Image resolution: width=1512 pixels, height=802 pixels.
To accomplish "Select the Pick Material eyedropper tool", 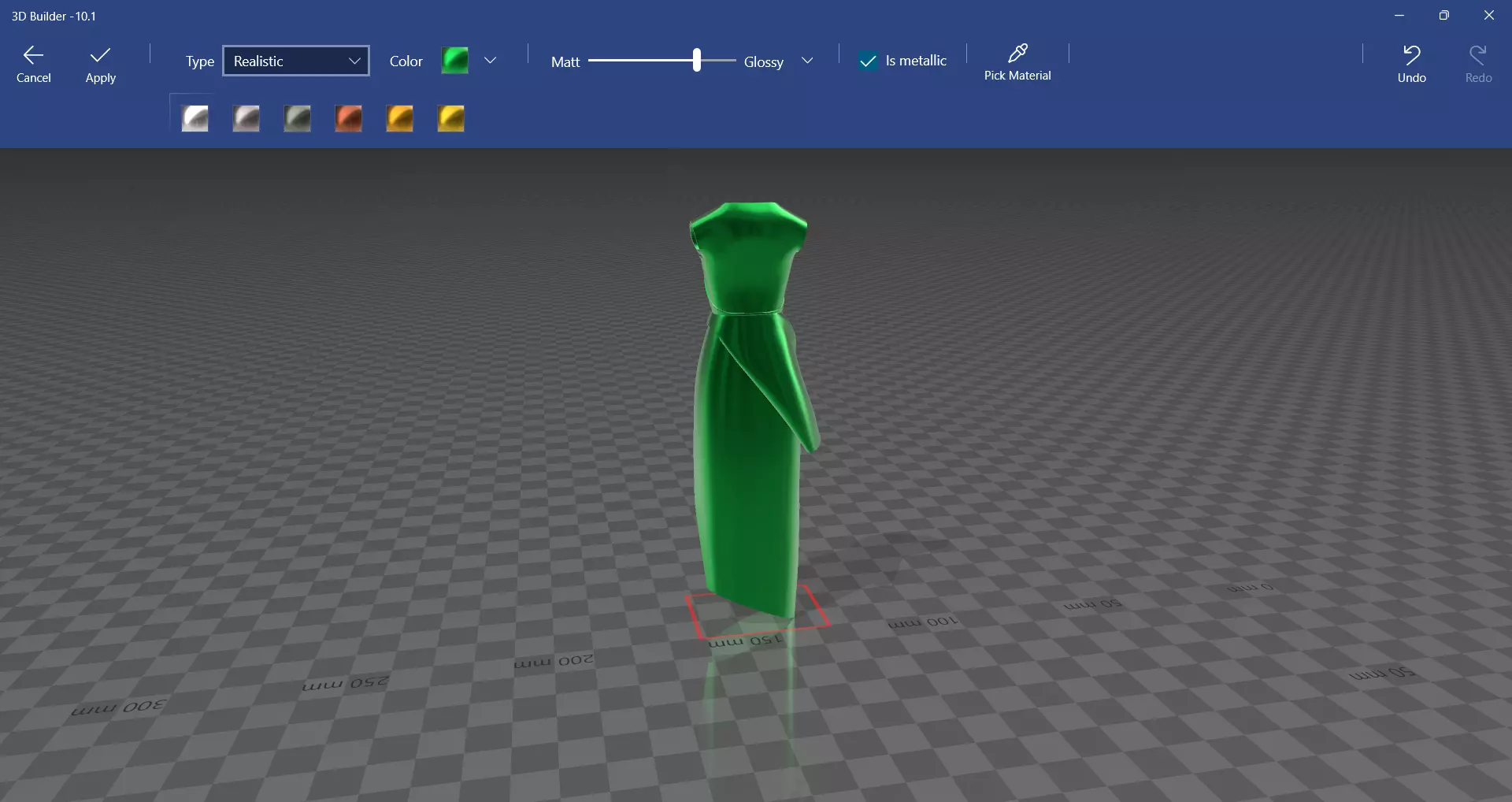I will [1017, 62].
